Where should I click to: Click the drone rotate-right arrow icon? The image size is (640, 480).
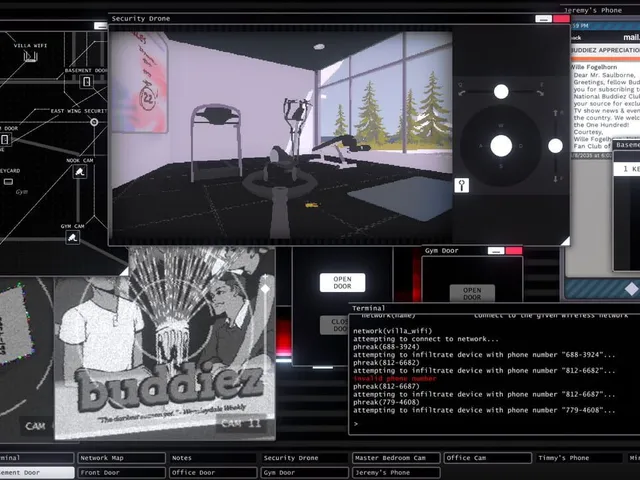pos(540,91)
